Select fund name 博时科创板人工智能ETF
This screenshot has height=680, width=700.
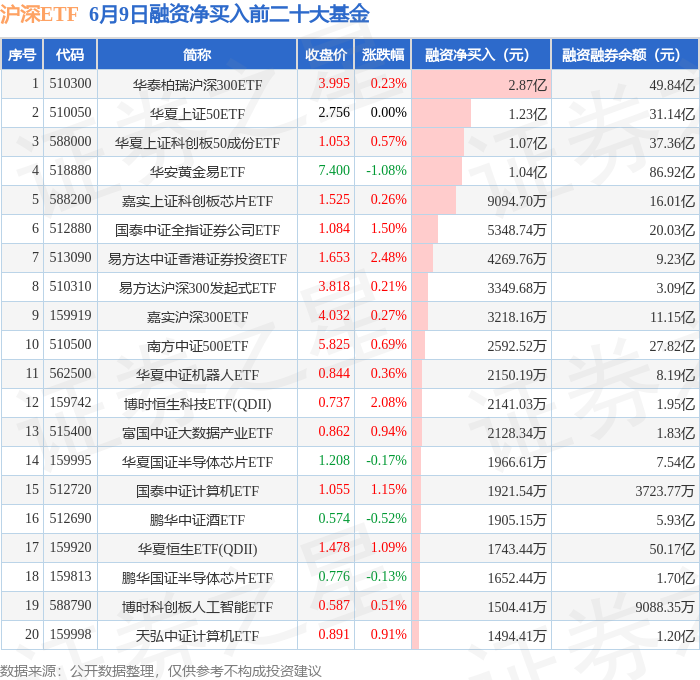point(197,607)
